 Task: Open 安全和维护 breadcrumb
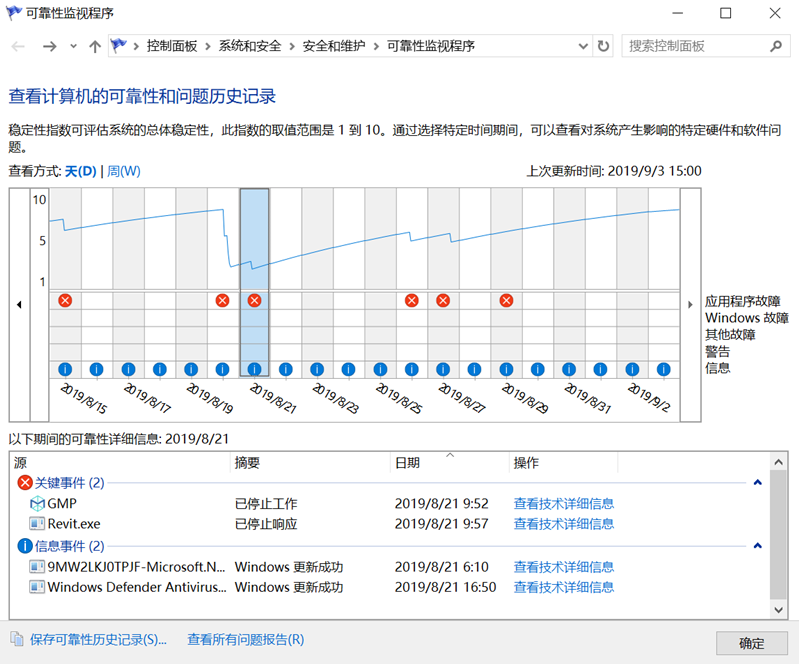pos(334,46)
